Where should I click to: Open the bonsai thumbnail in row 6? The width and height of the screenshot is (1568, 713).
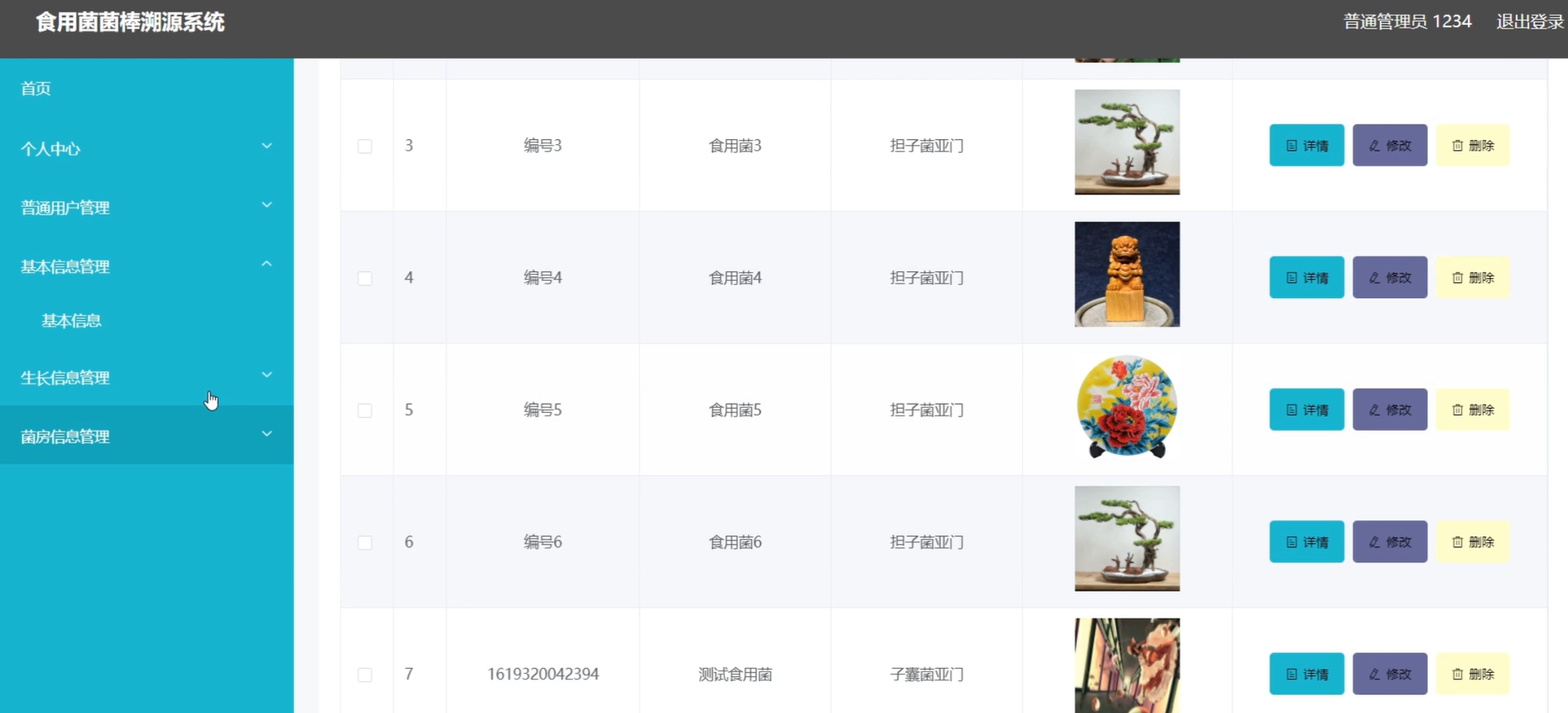[x=1127, y=539]
